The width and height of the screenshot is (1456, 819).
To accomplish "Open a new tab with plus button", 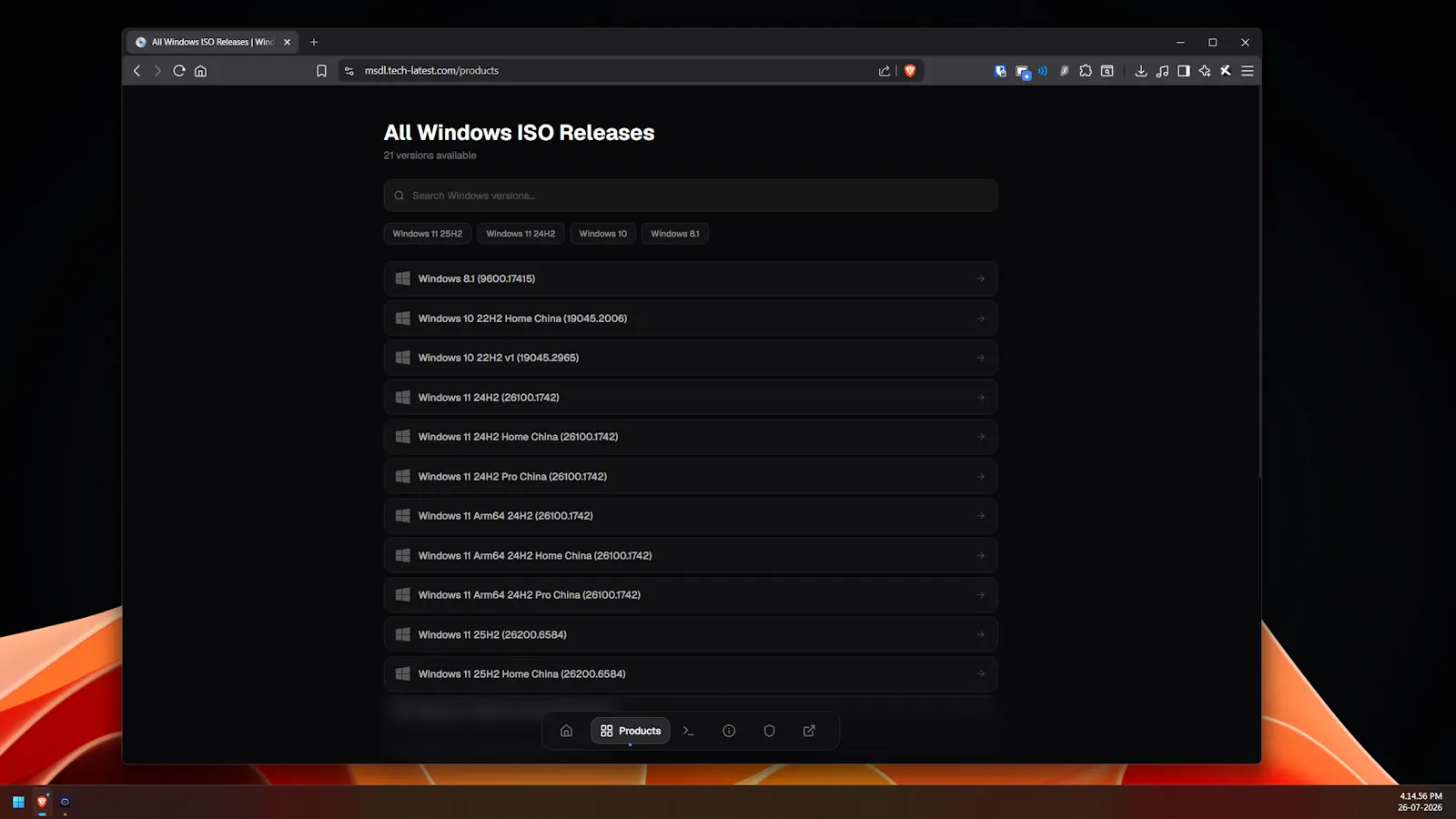I will 314,42.
